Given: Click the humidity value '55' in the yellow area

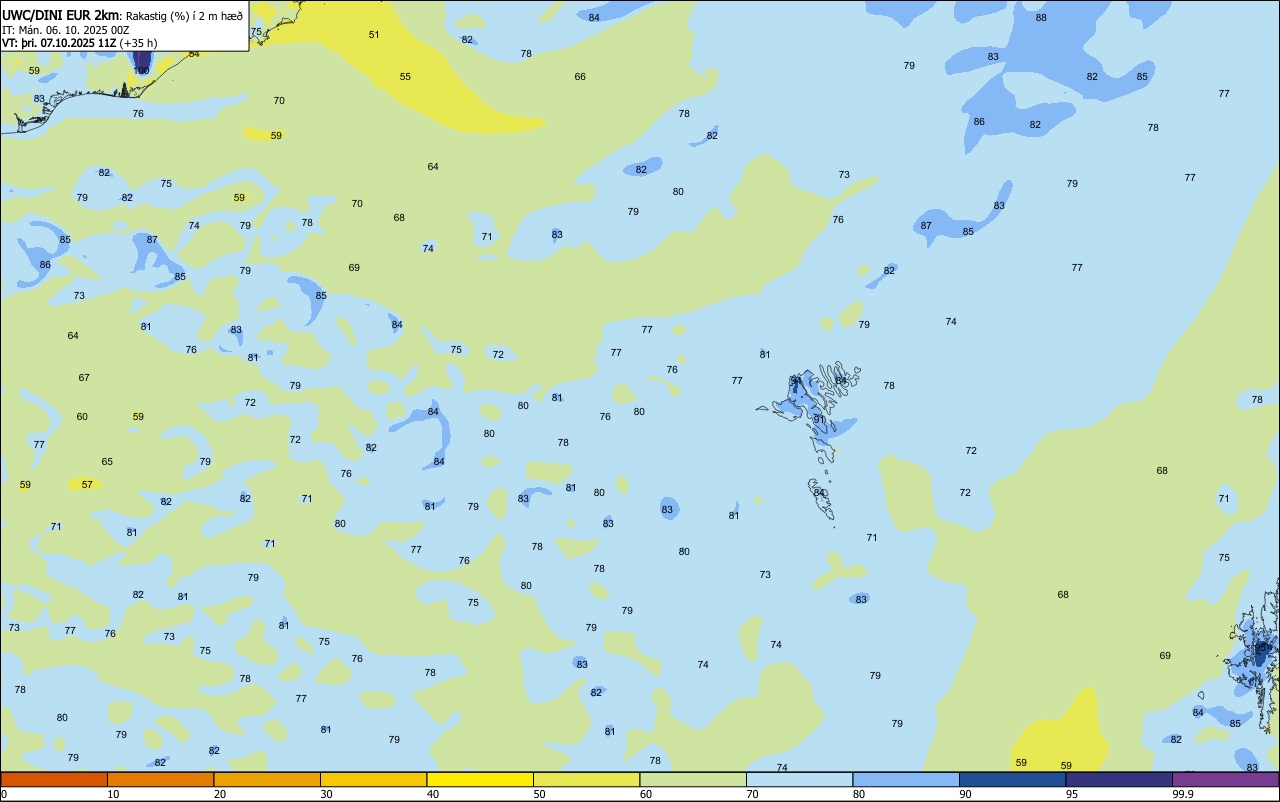Looking at the screenshot, I should 405,76.
